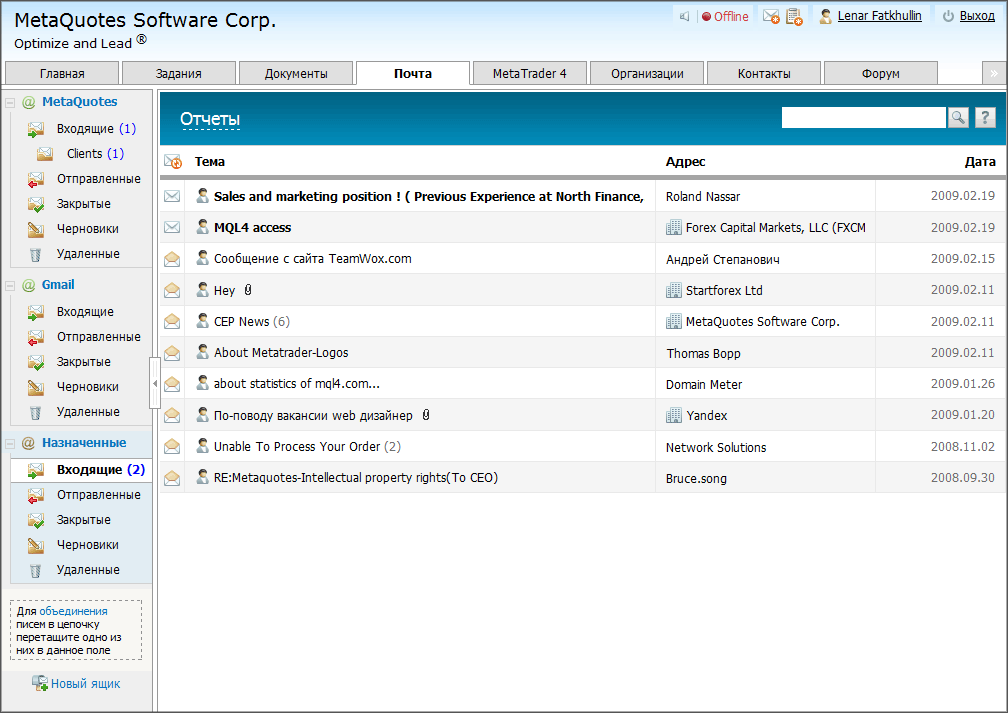The height and width of the screenshot is (713, 1008).
Task: Click company icon beside Startforex Ltd
Action: tap(674, 290)
